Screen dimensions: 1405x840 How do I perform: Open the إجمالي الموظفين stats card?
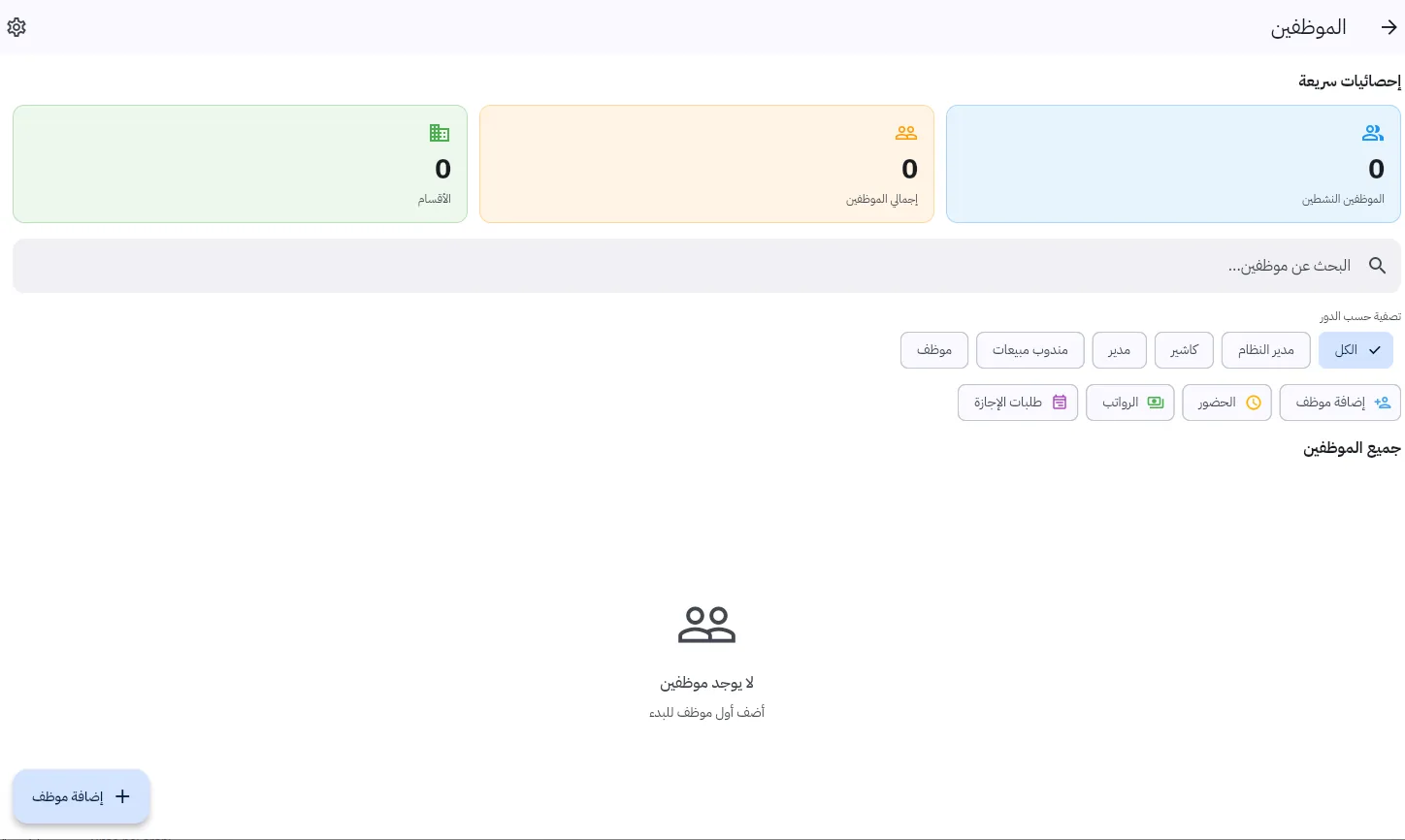pyautogui.click(x=706, y=164)
